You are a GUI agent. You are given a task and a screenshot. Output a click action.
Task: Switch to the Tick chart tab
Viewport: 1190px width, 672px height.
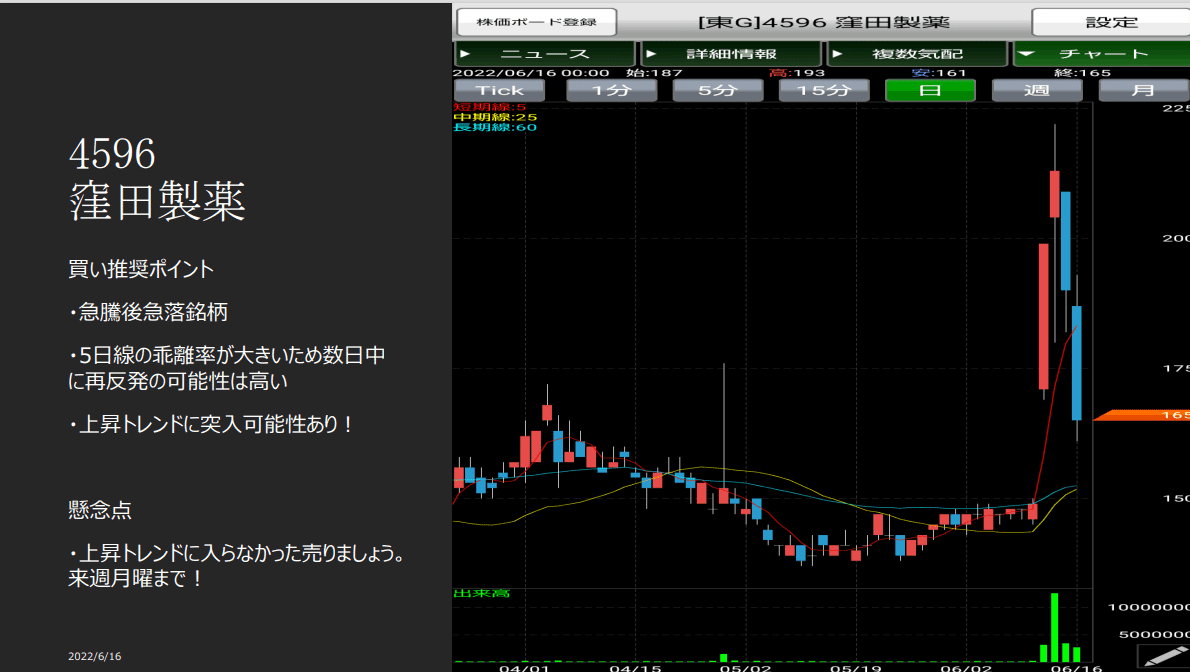click(499, 90)
